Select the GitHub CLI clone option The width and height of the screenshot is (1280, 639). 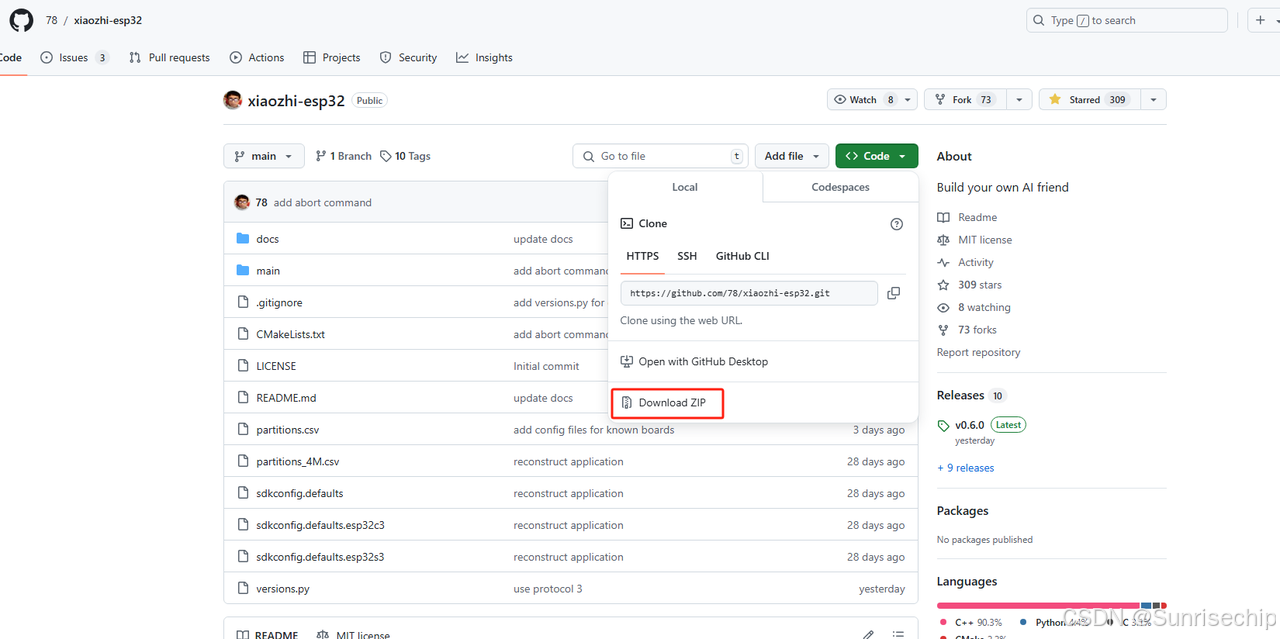click(x=743, y=256)
